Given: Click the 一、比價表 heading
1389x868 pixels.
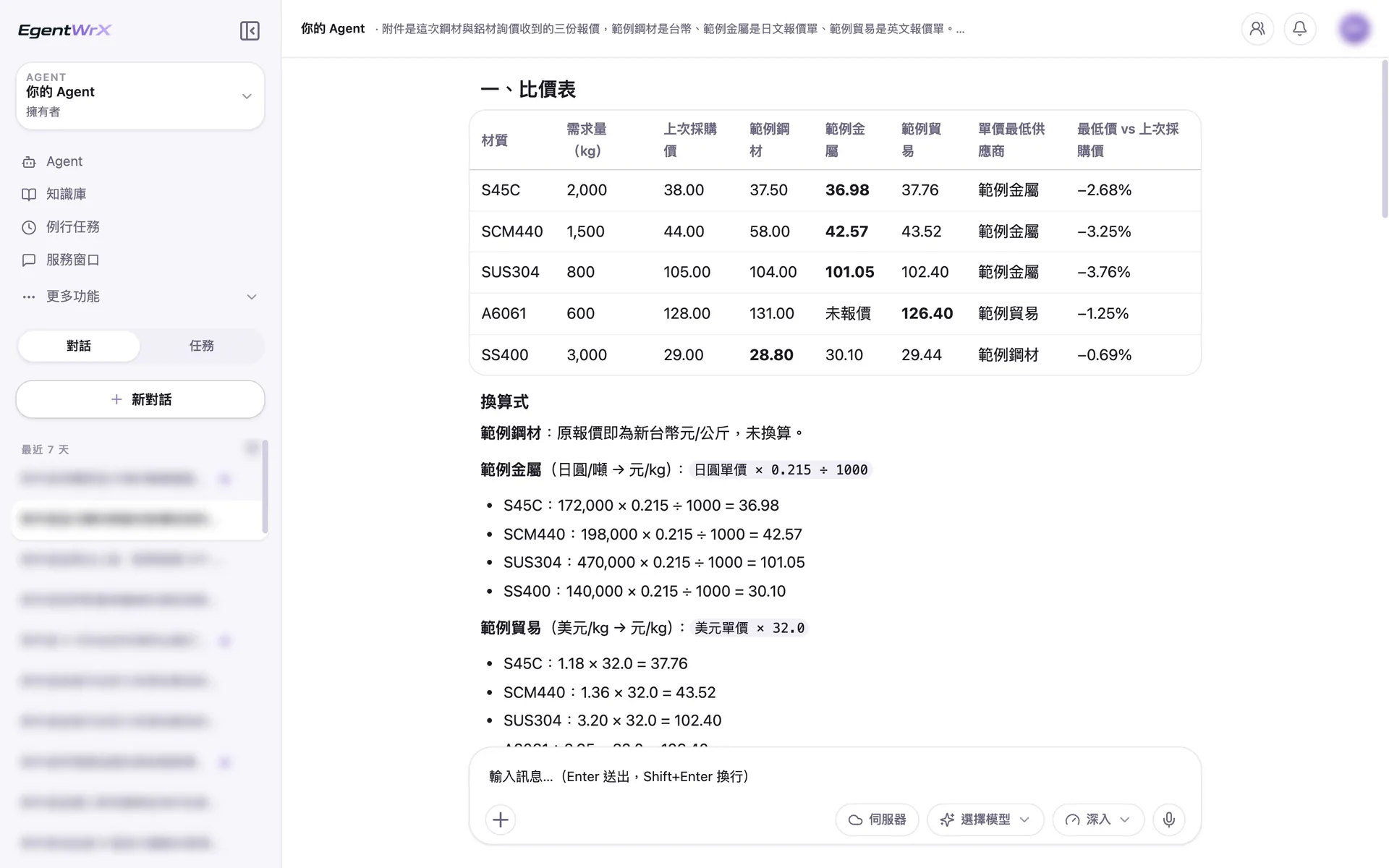Looking at the screenshot, I should tap(528, 90).
